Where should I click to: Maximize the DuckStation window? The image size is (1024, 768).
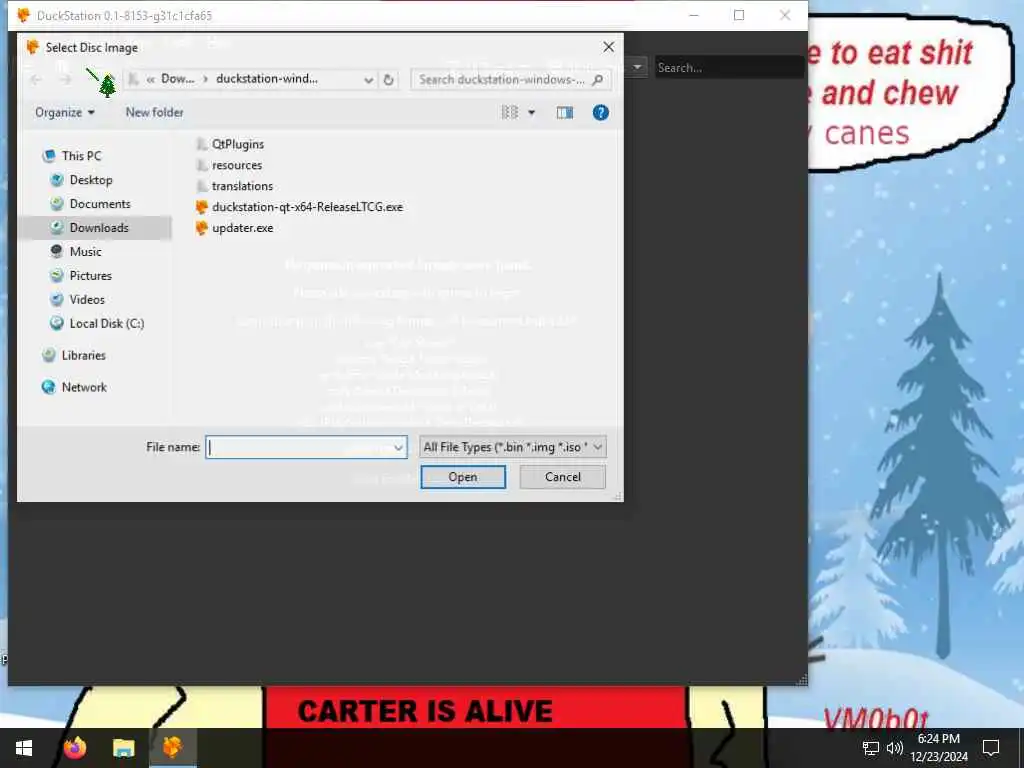click(739, 15)
